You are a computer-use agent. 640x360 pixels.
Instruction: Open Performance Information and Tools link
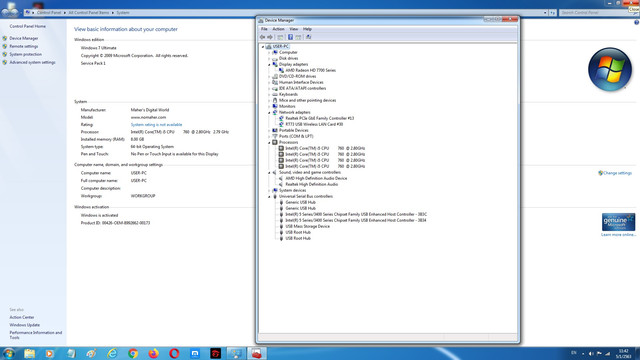pos(36,335)
